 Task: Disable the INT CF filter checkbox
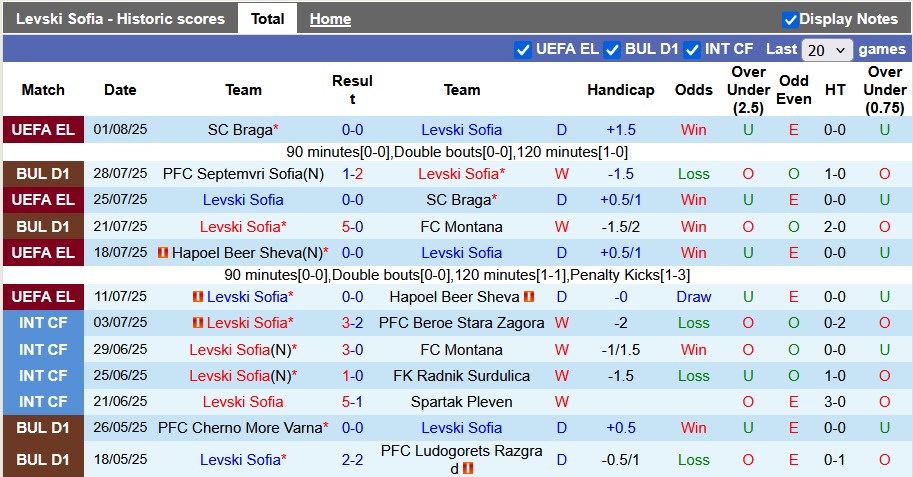point(692,49)
